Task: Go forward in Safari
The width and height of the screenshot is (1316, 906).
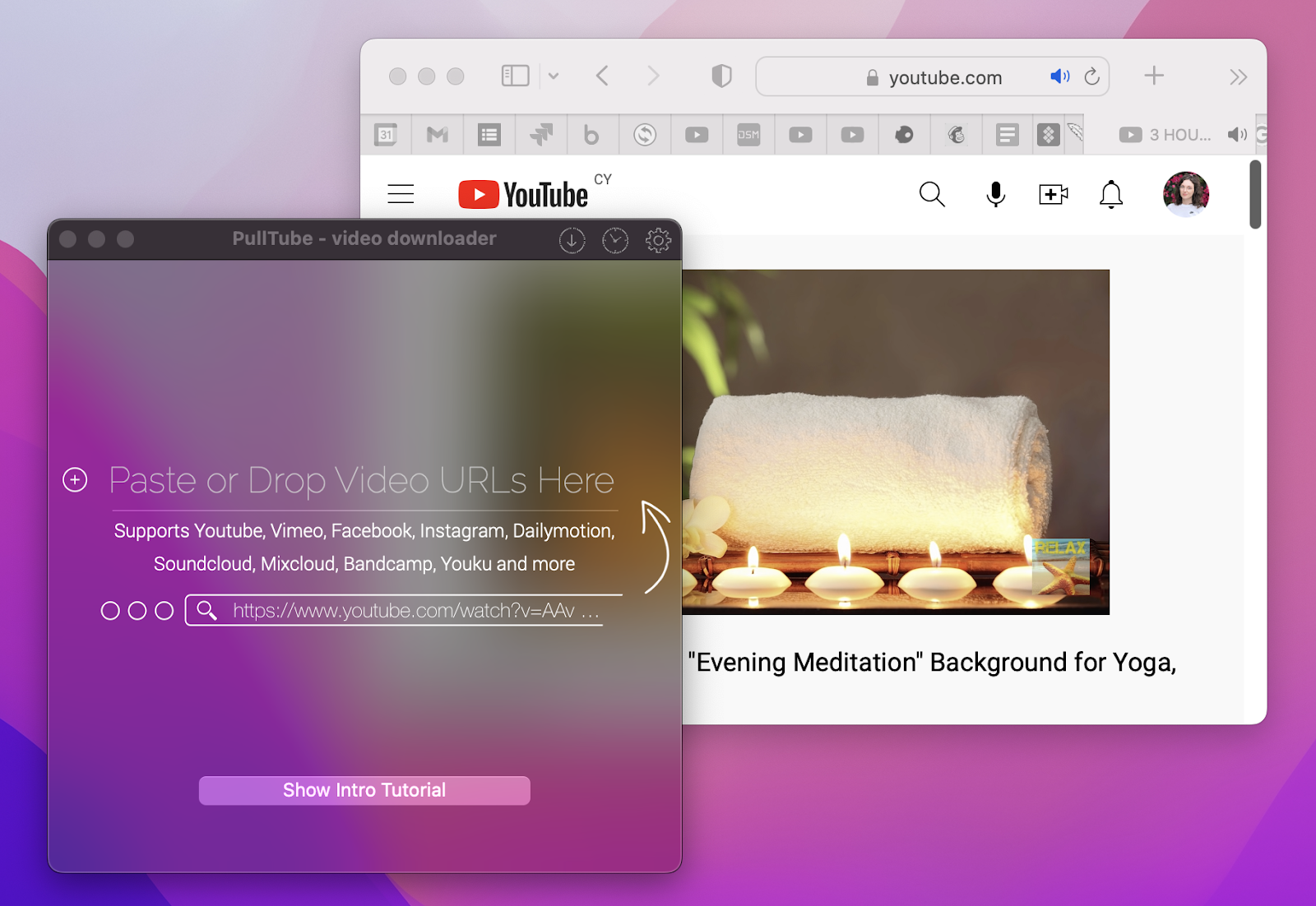Action: (653, 76)
